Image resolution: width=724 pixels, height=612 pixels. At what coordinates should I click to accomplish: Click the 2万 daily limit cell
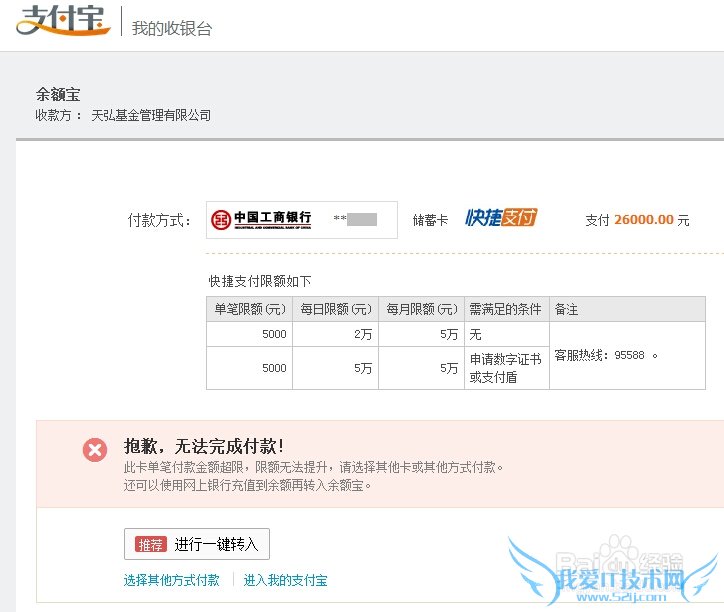(x=336, y=334)
